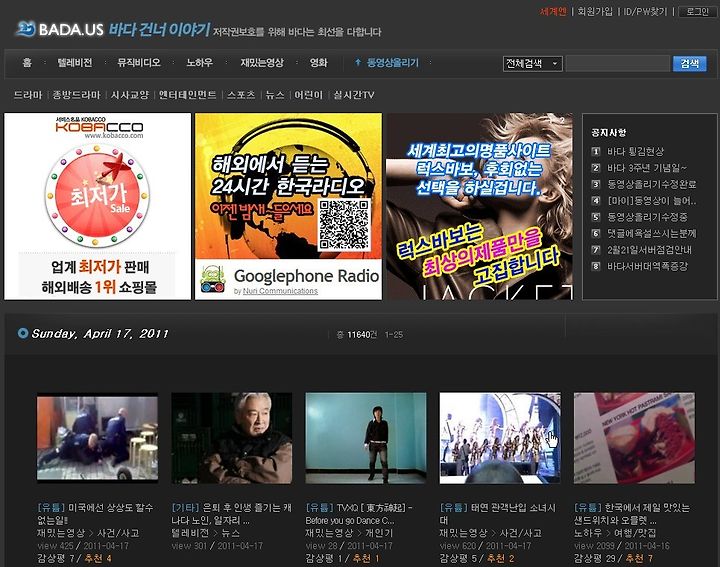Open title 미국에선 상상도 할수 없는일!!
Viewport: 720px width, 567px height.
95,514
